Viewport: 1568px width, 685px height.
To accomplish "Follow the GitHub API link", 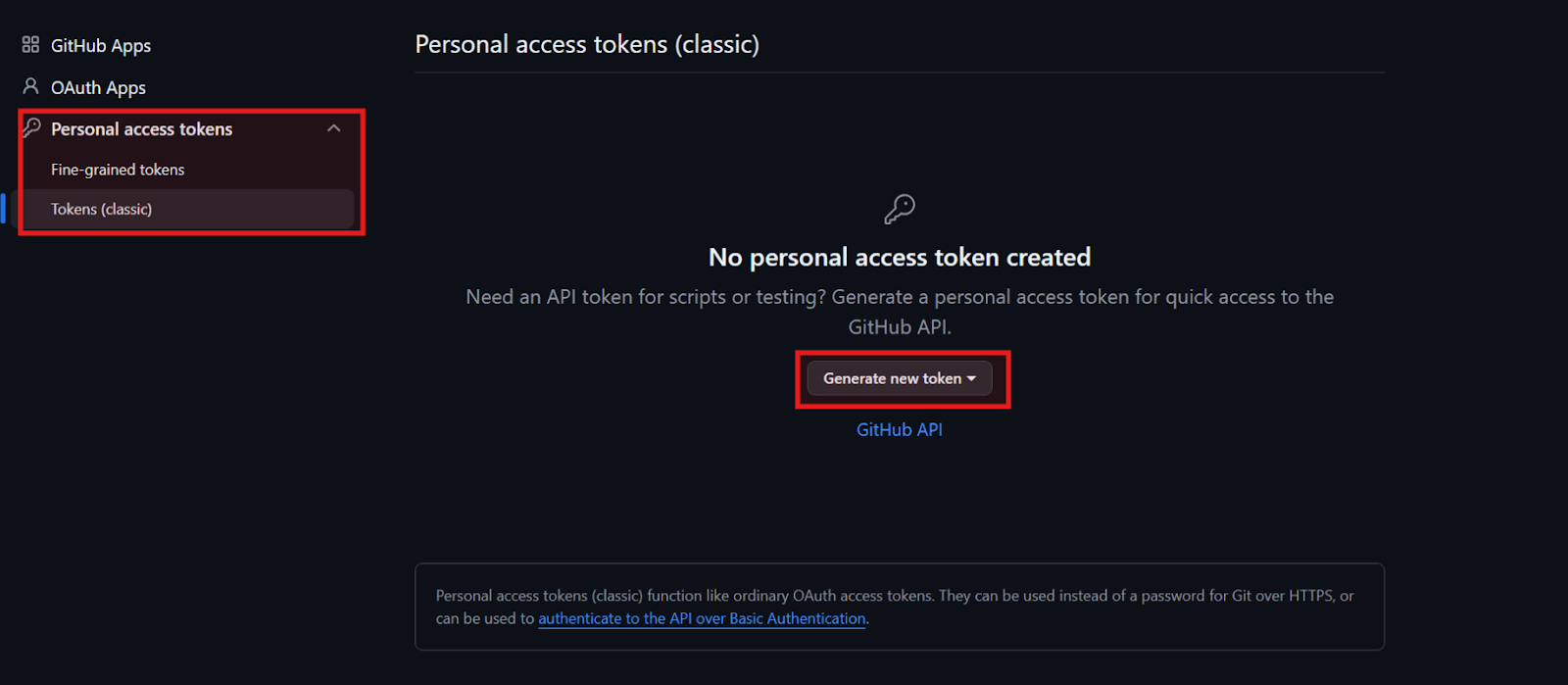I will coord(899,429).
